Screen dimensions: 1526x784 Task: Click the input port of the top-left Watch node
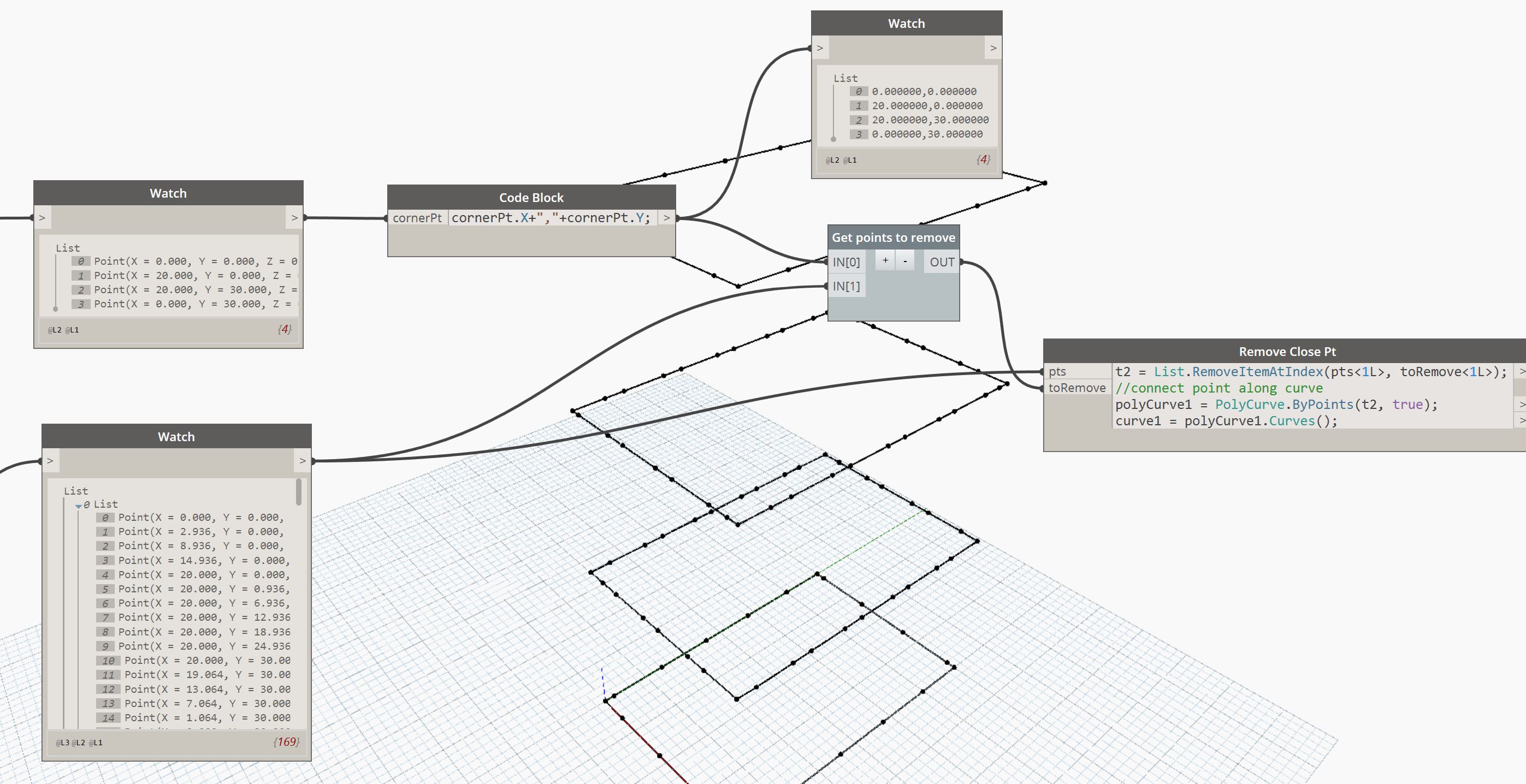click(42, 217)
